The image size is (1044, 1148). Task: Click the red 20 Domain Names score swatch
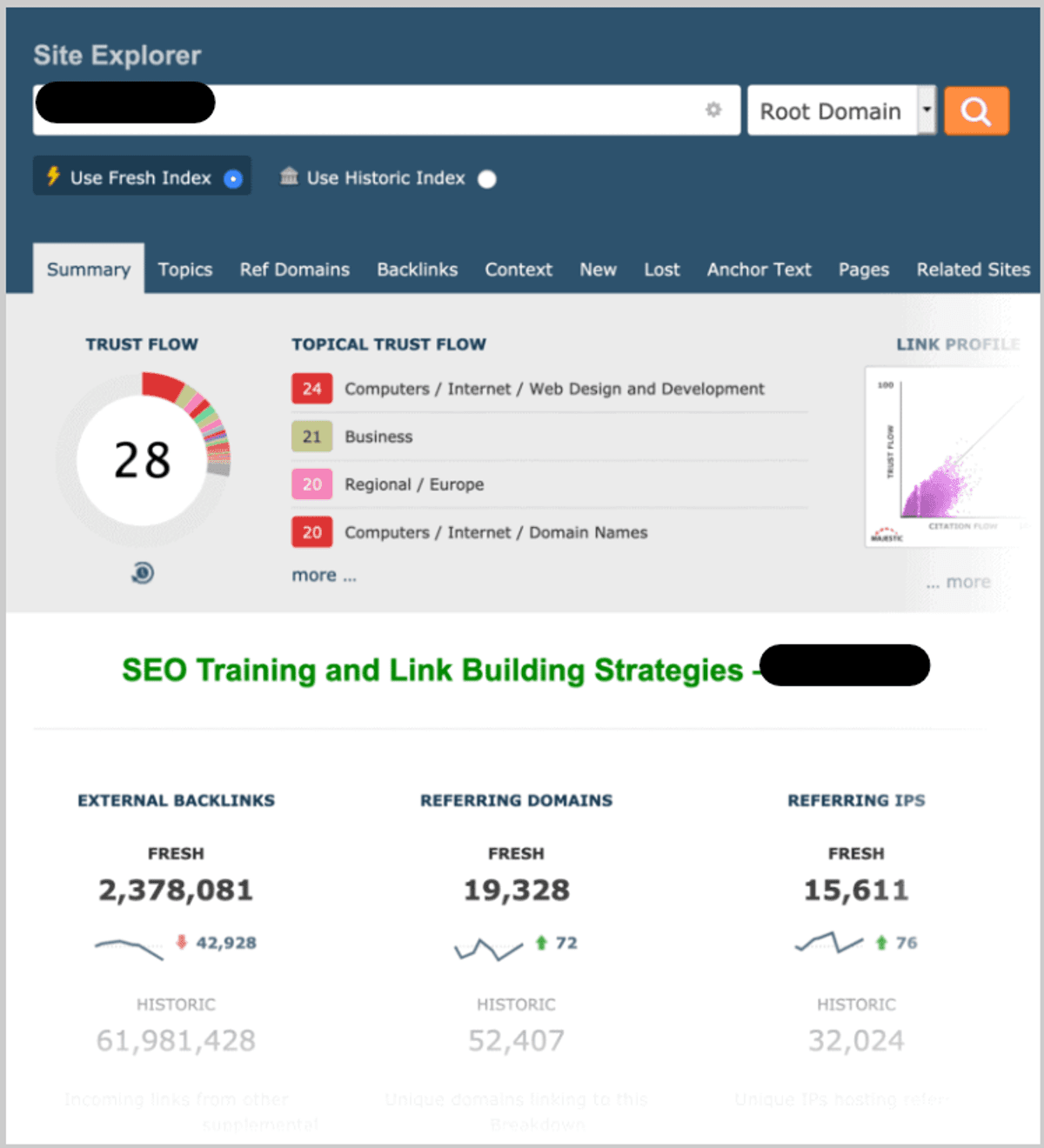(312, 532)
